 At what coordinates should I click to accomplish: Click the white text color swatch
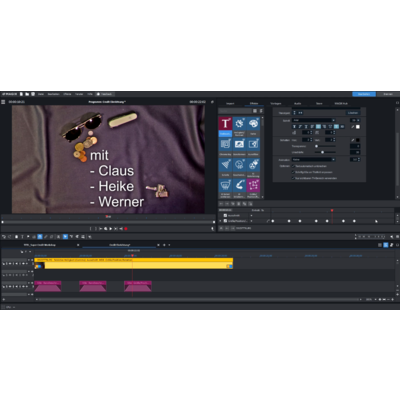(358, 127)
